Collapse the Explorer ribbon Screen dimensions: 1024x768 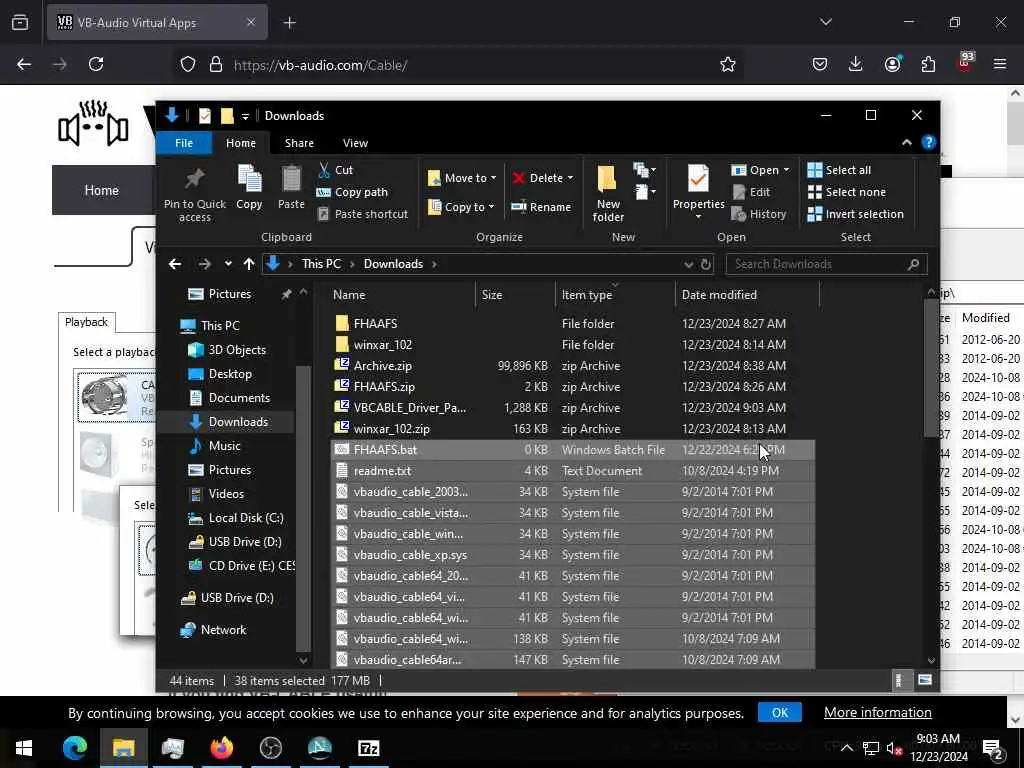906,143
